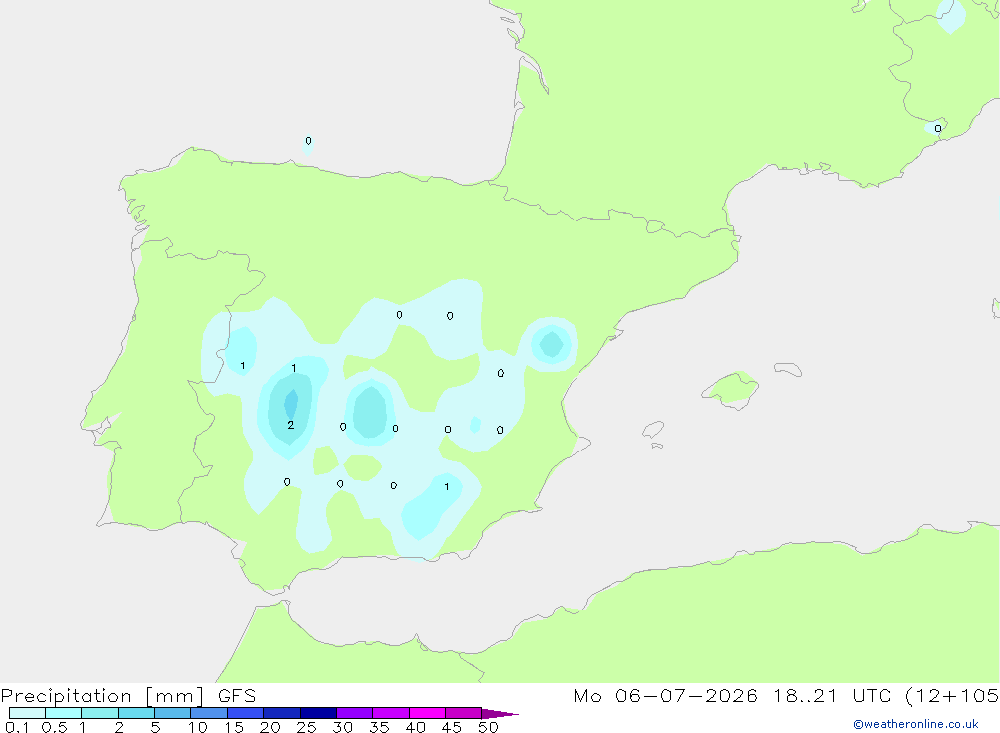Click the 'Mo 06-07-2026' date text
This screenshot has height=733, width=1000.
point(665,696)
